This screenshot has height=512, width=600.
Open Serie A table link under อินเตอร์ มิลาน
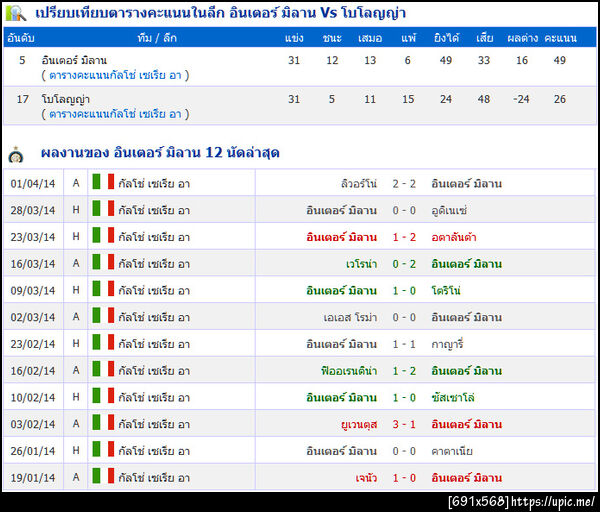tap(115, 75)
